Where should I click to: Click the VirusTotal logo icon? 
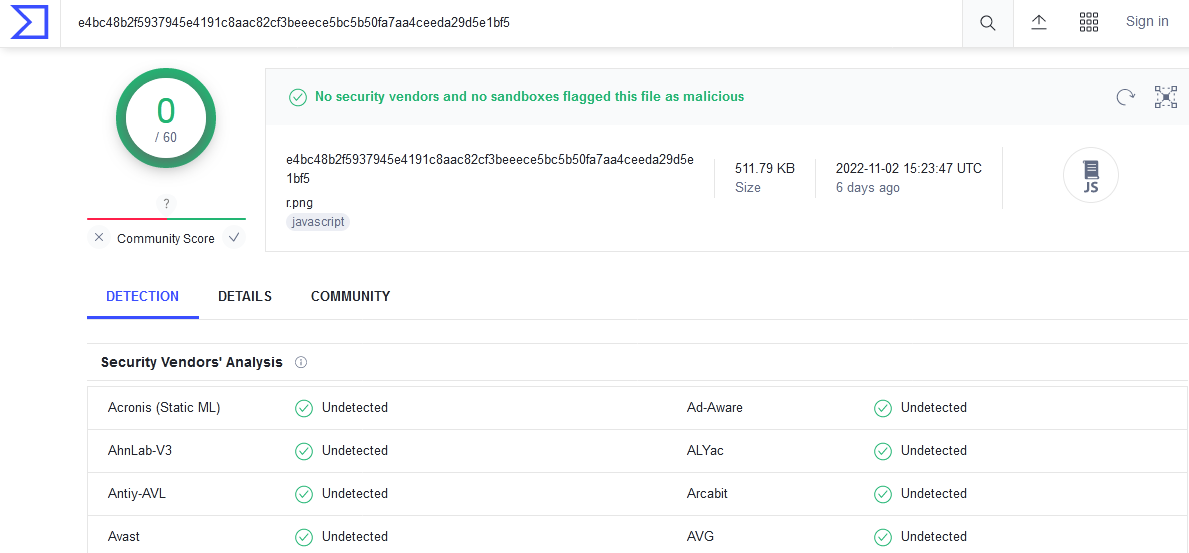[x=29, y=22]
